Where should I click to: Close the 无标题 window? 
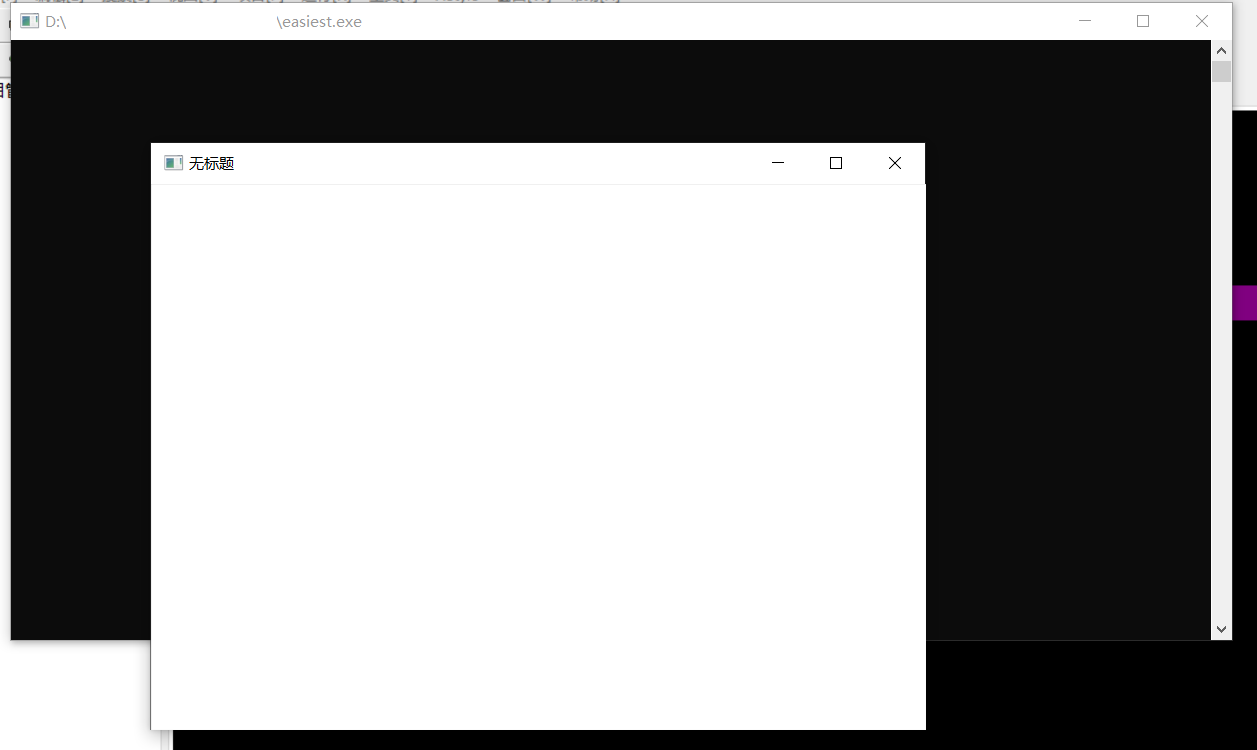click(x=895, y=163)
